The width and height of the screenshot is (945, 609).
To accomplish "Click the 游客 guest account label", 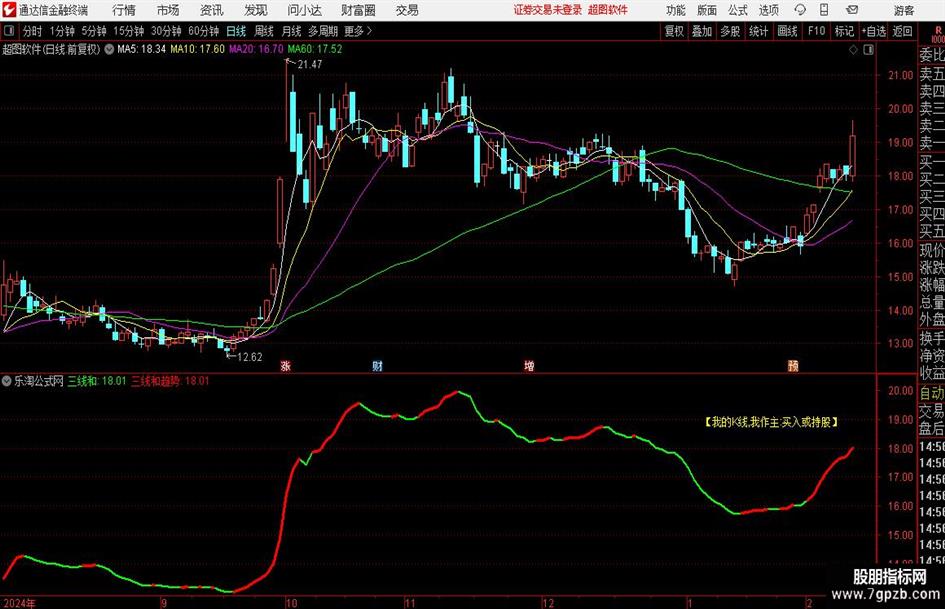I will pyautogui.click(x=904, y=10).
